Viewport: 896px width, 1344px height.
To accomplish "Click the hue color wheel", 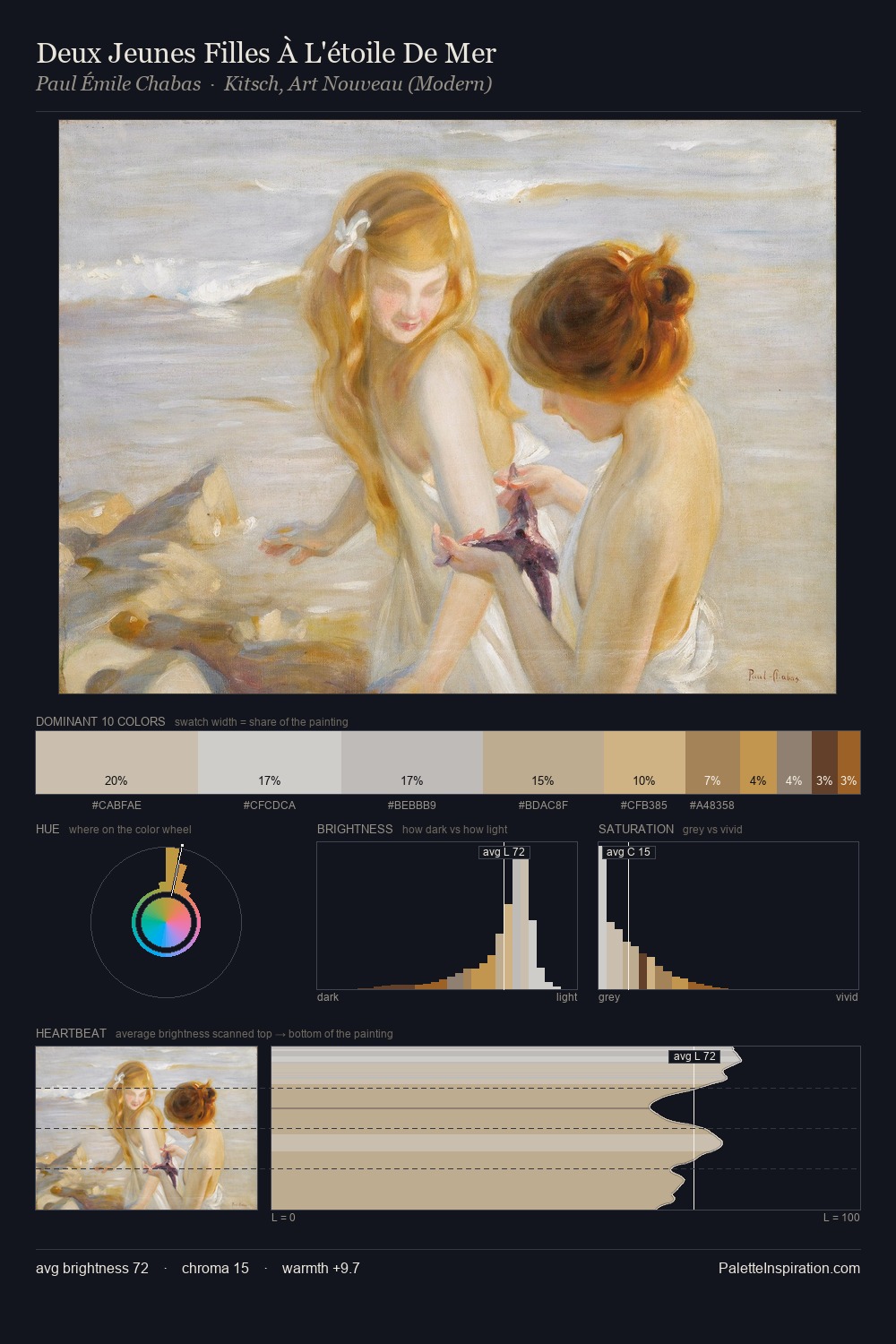I will coord(166,922).
